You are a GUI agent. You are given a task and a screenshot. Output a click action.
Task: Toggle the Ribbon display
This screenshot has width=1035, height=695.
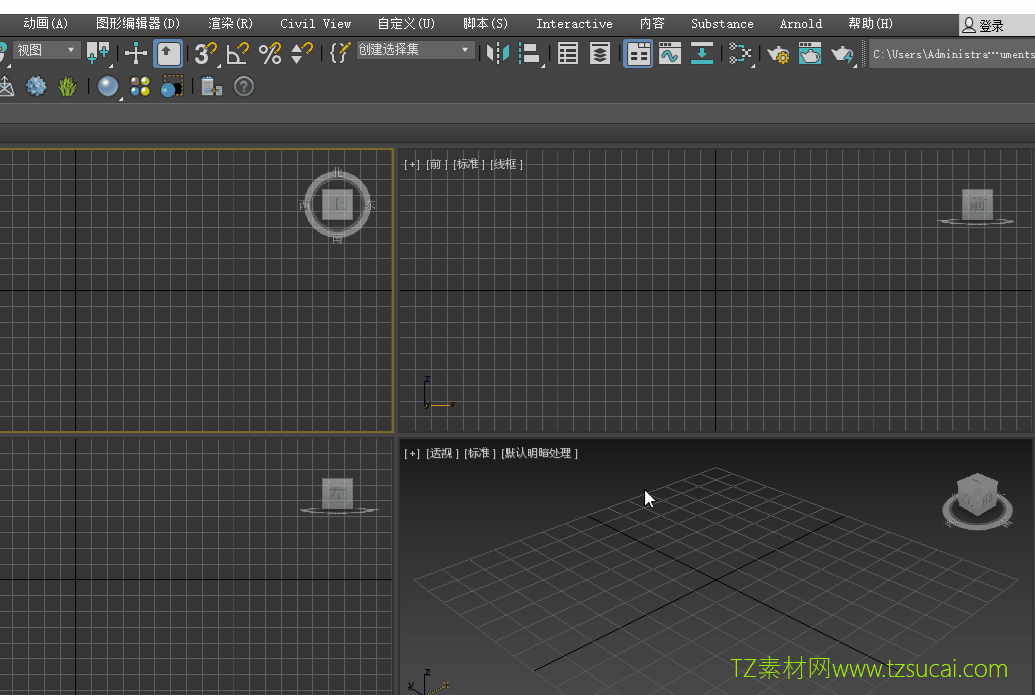(638, 53)
